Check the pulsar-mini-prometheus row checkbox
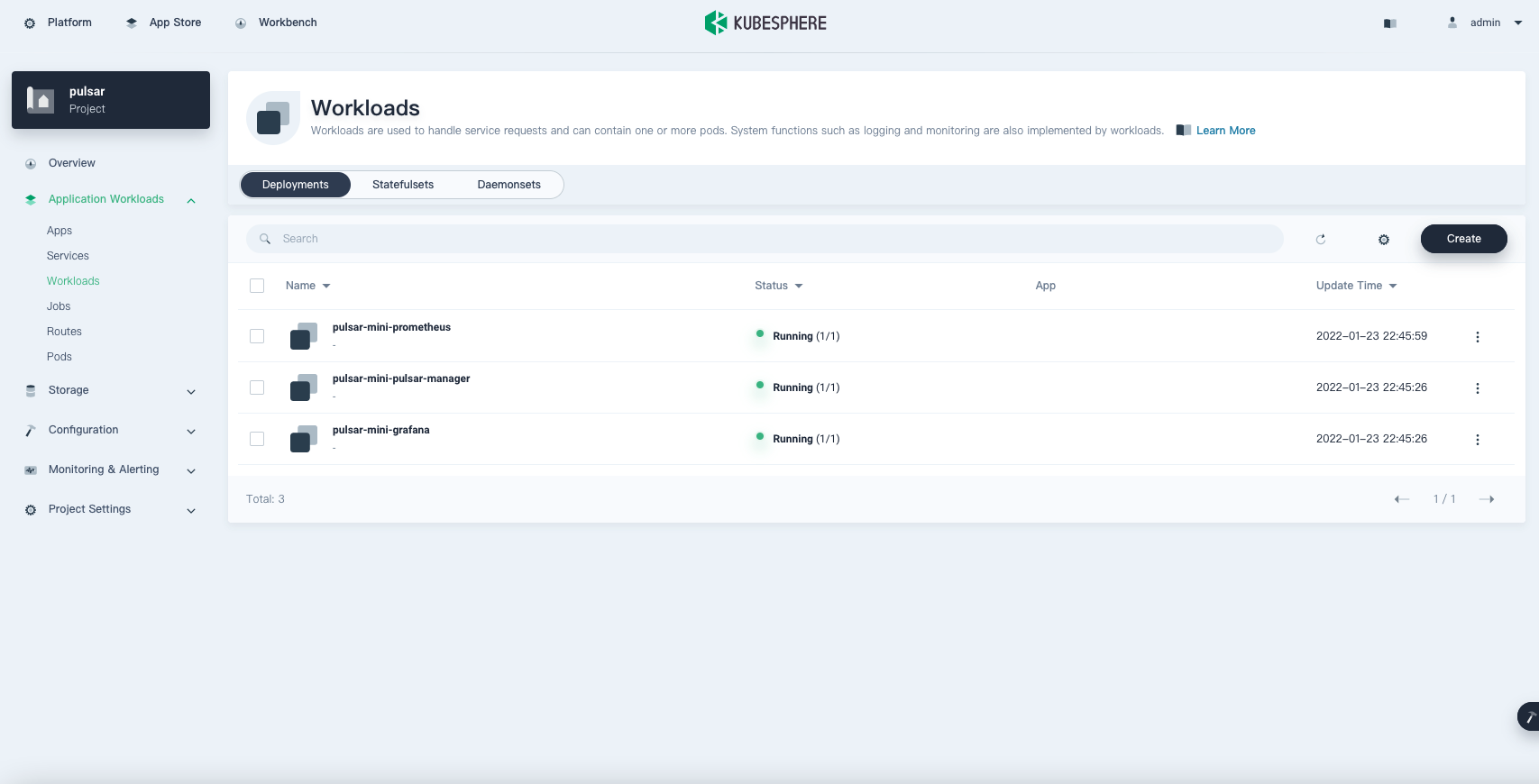Image resolution: width=1539 pixels, height=784 pixels. [257, 336]
